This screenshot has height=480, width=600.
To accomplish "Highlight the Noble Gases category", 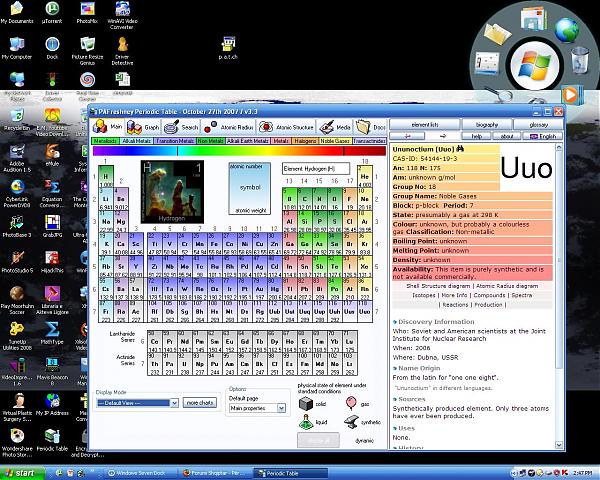I will [x=335, y=141].
